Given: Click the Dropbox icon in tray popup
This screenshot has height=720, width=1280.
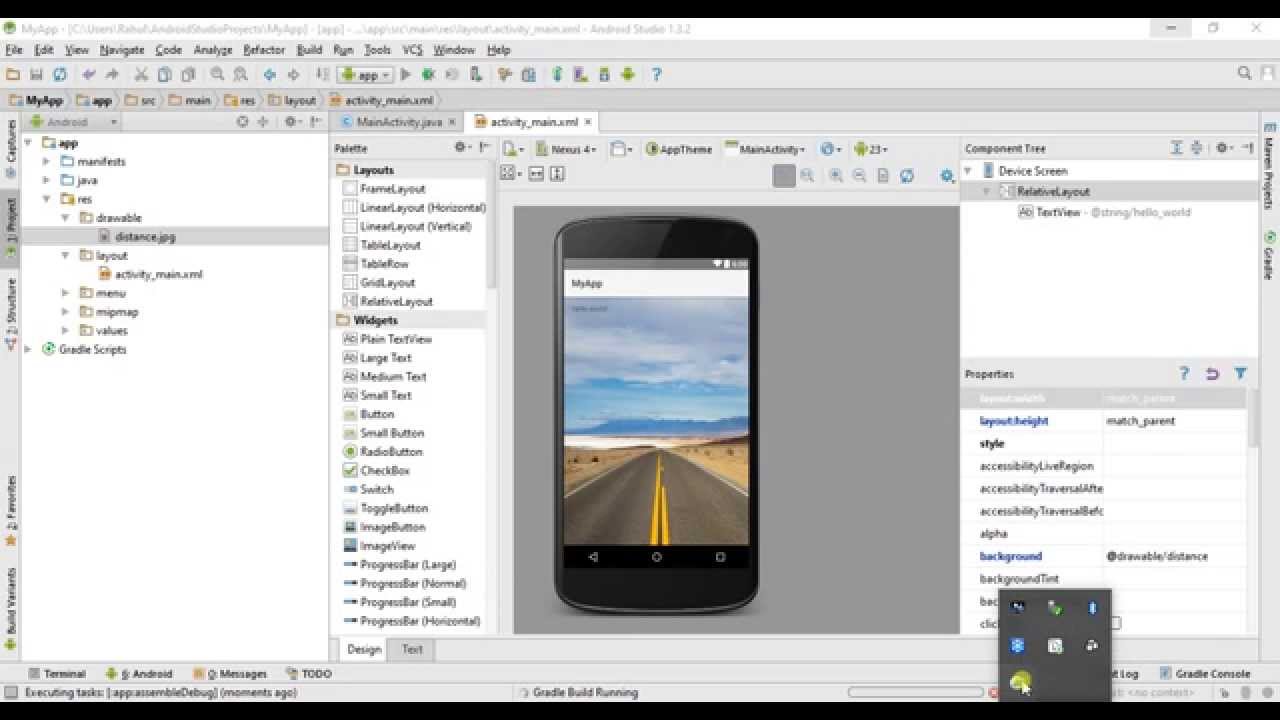Looking at the screenshot, I should tap(1018, 646).
